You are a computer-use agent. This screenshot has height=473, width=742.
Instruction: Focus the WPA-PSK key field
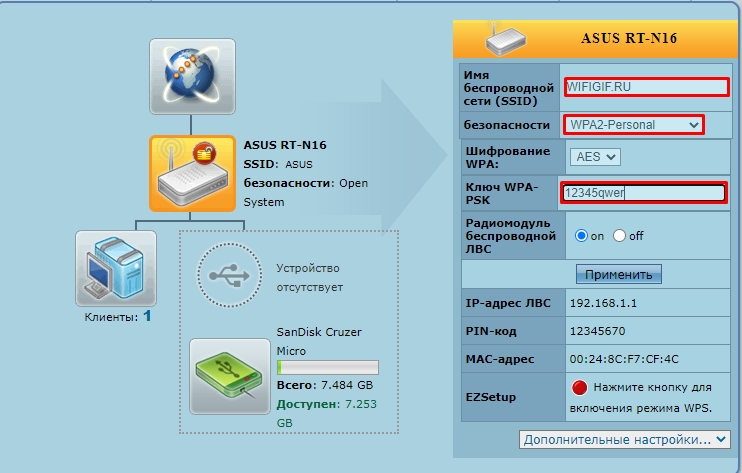[644, 193]
